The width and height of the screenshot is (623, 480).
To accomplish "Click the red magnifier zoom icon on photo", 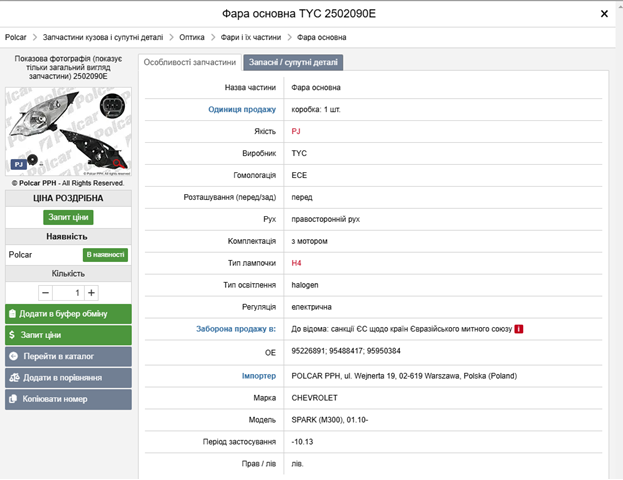I will 118,163.
